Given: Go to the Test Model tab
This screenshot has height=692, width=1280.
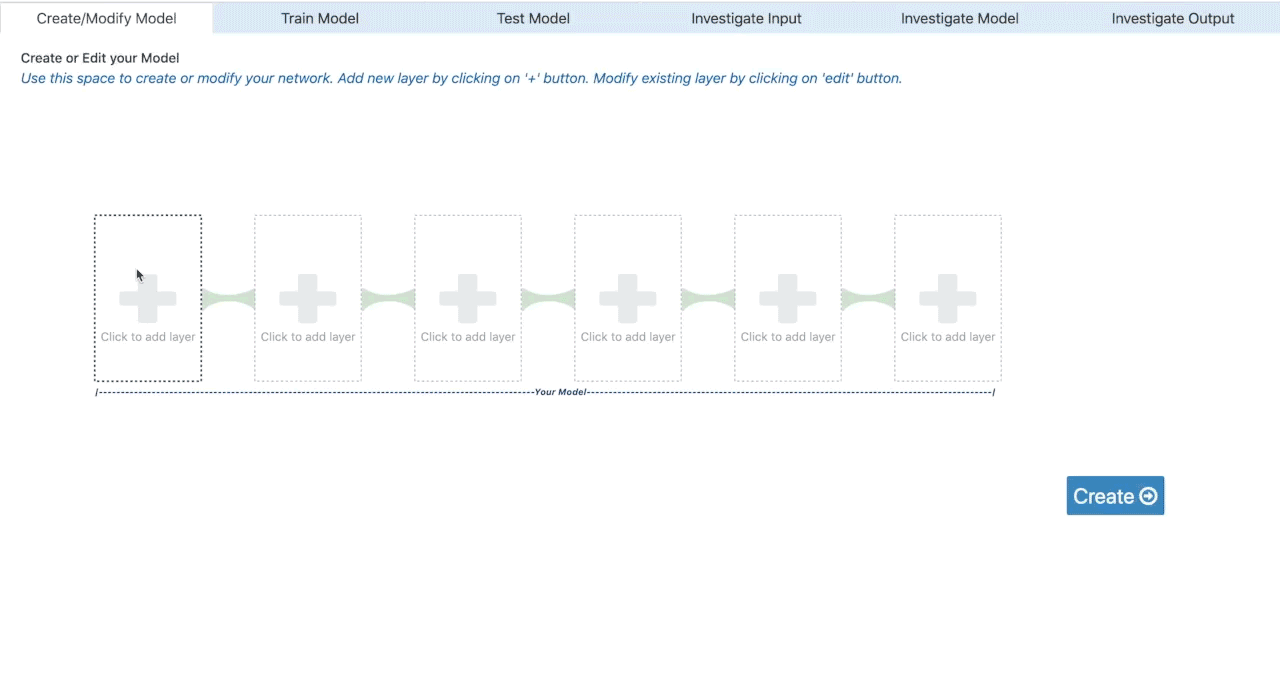Looking at the screenshot, I should point(533,18).
